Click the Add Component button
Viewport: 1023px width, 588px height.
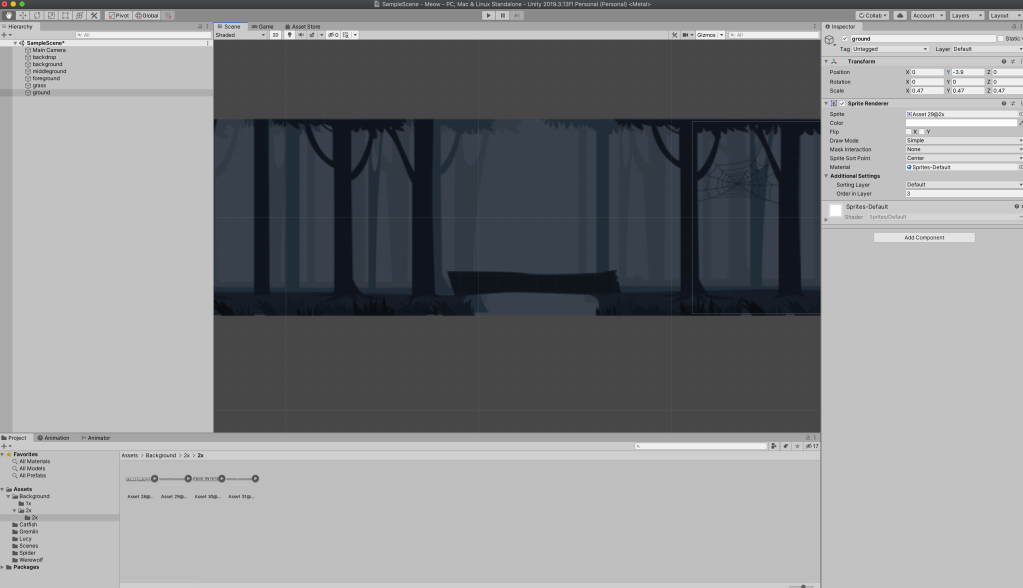923,237
